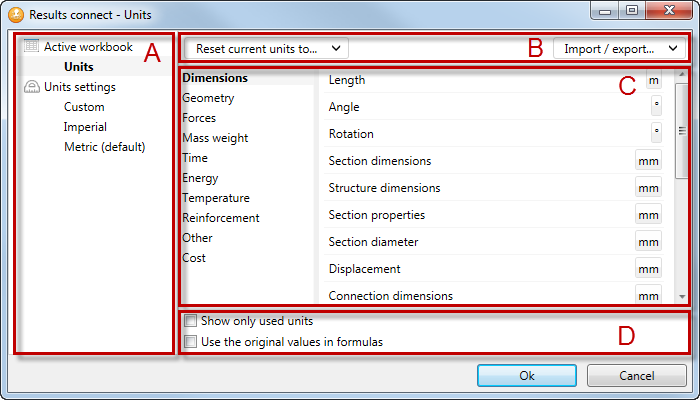The height and width of the screenshot is (400, 700).
Task: Change the Section dimensions mm unit
Action: (x=648, y=161)
